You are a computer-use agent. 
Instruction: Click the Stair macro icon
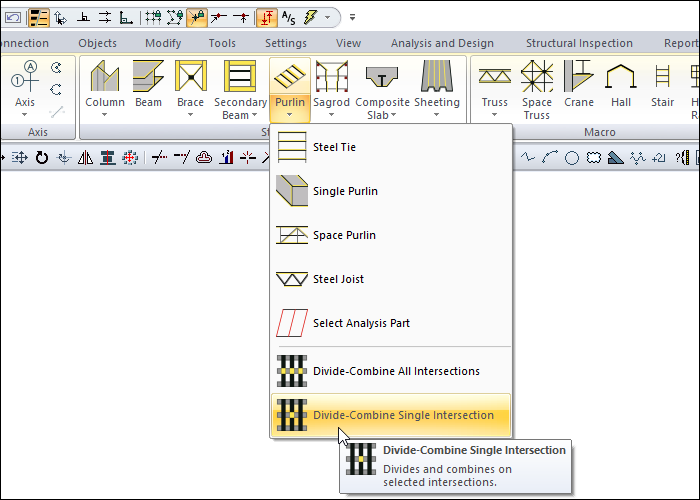pyautogui.click(x=662, y=76)
